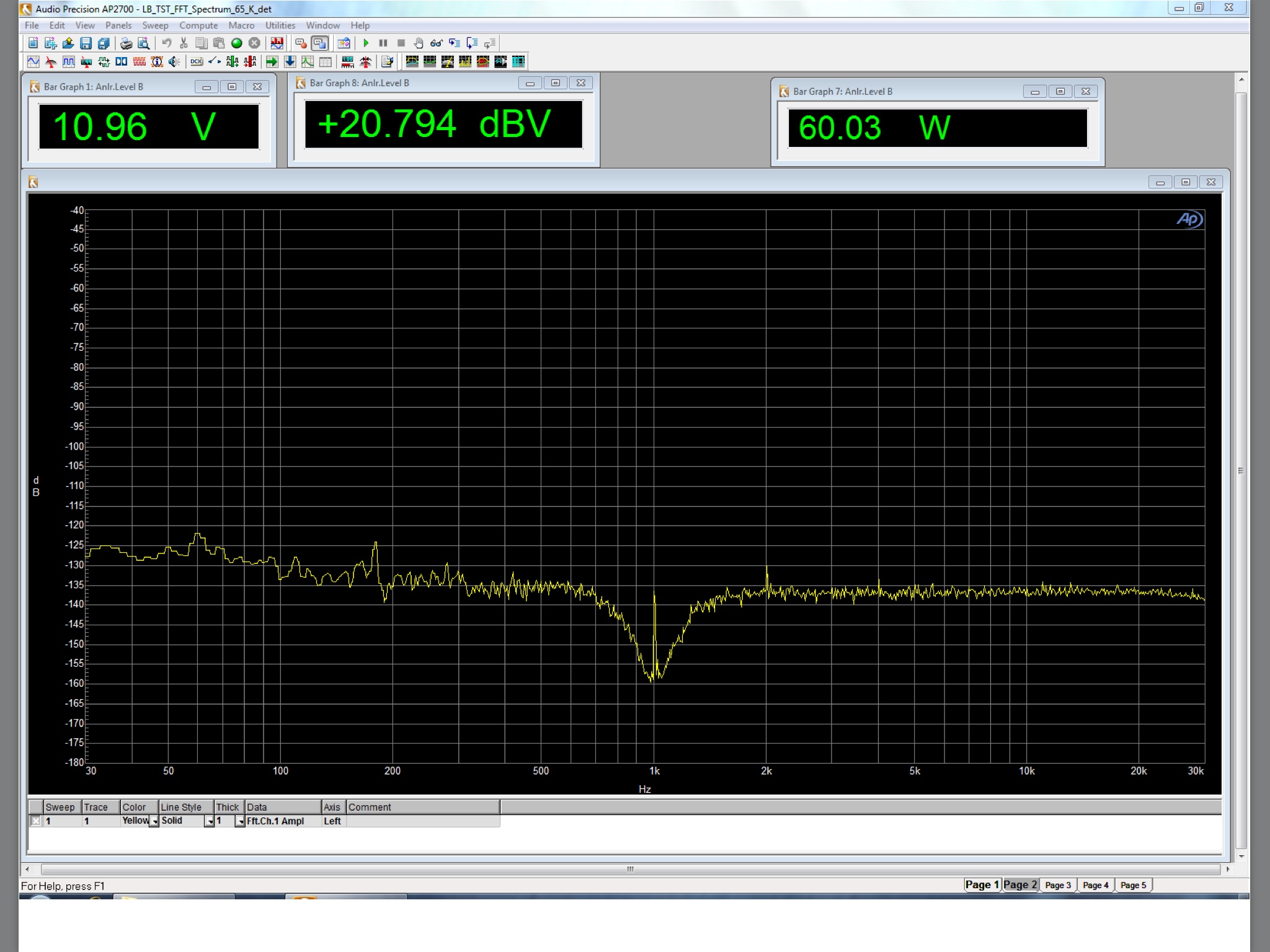The width and height of the screenshot is (1270, 952).
Task: Expand the Yellow color dropdown arrow
Action: pyautogui.click(x=154, y=821)
